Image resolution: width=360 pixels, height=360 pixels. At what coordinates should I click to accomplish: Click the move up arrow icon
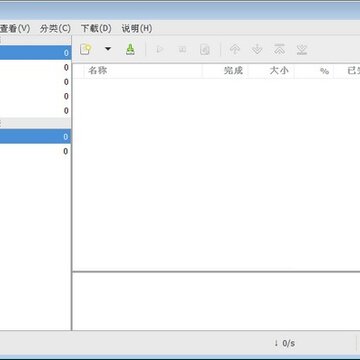tap(235, 50)
